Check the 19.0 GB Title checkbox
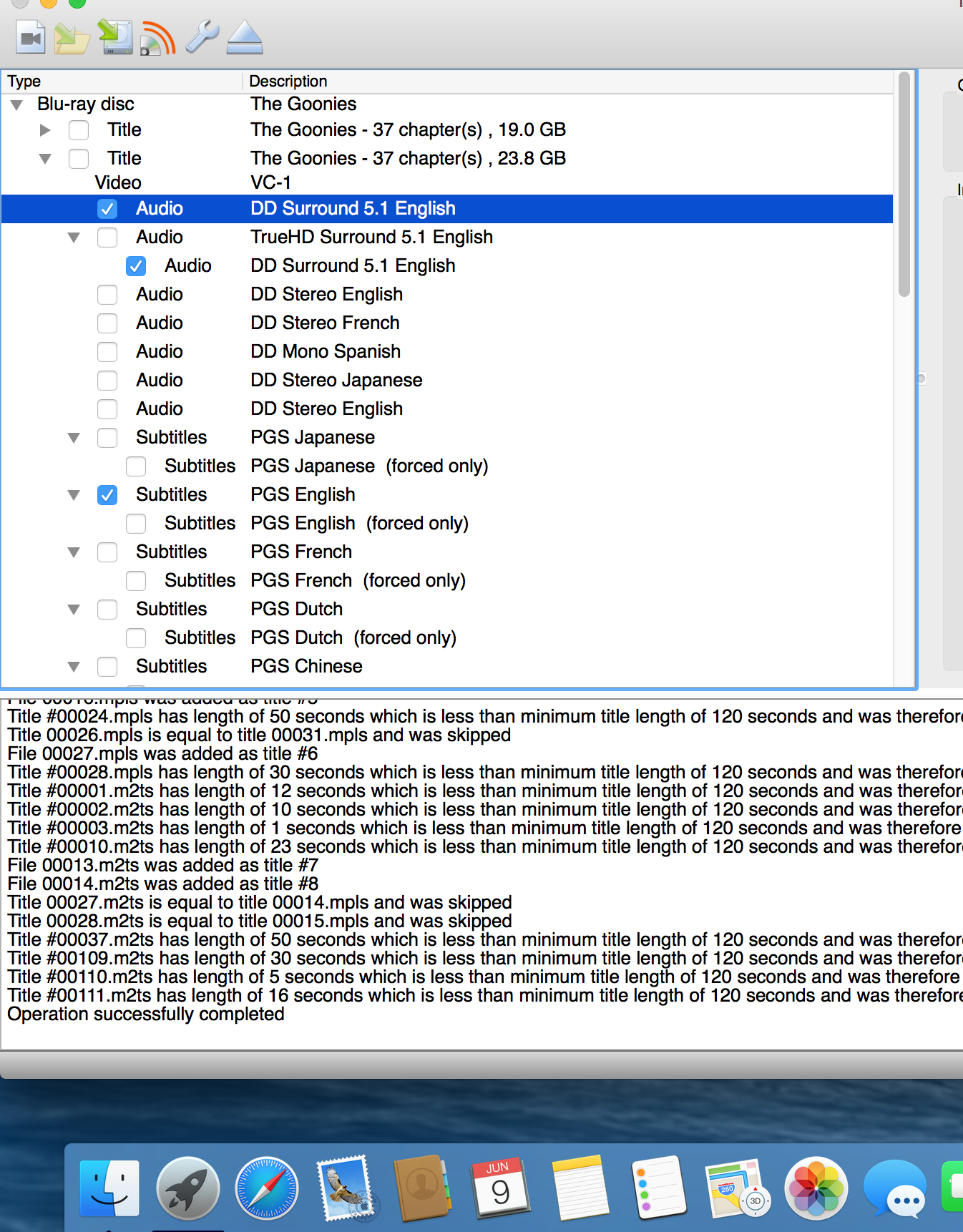Screen dimensions: 963x1232 tap(79, 130)
